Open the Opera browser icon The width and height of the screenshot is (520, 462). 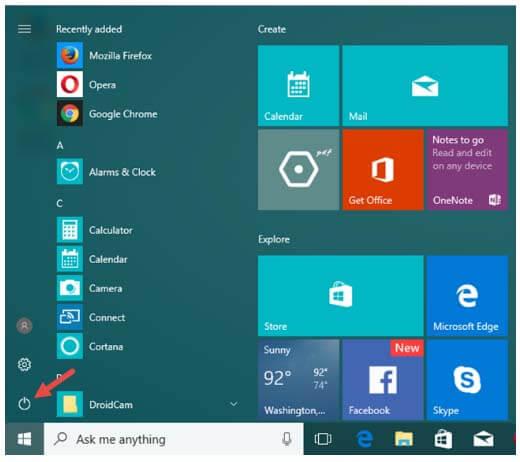pos(70,84)
